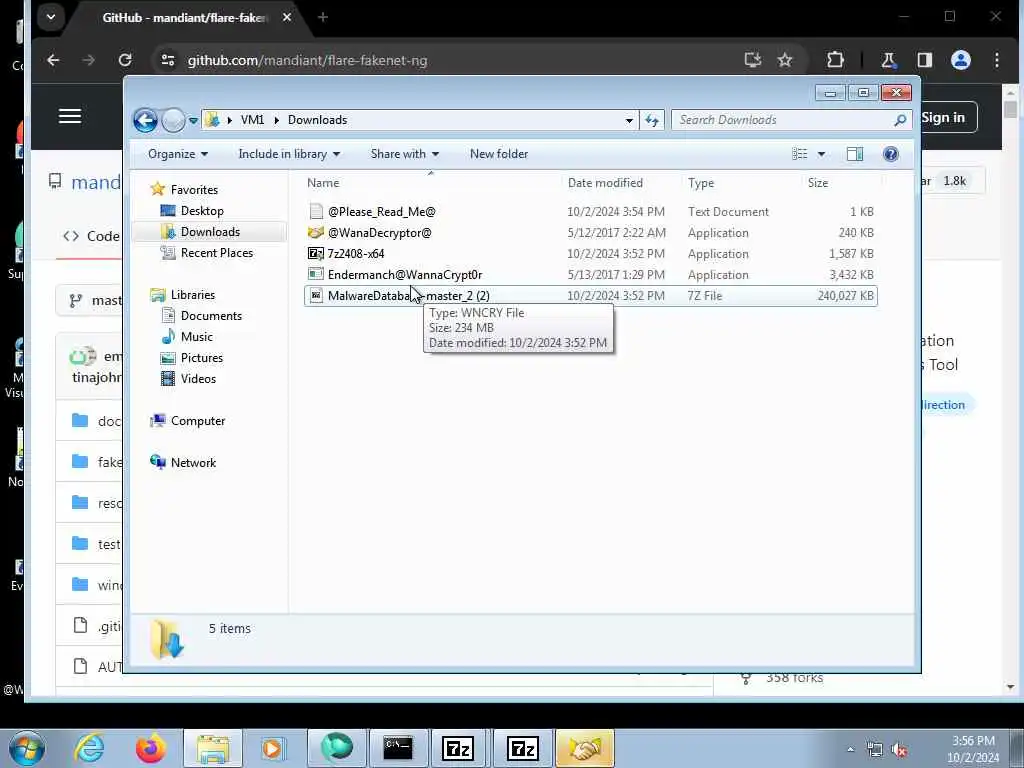Go back in the Chrome browser
Viewport: 1024px width, 768px height.
pyautogui.click(x=53, y=60)
